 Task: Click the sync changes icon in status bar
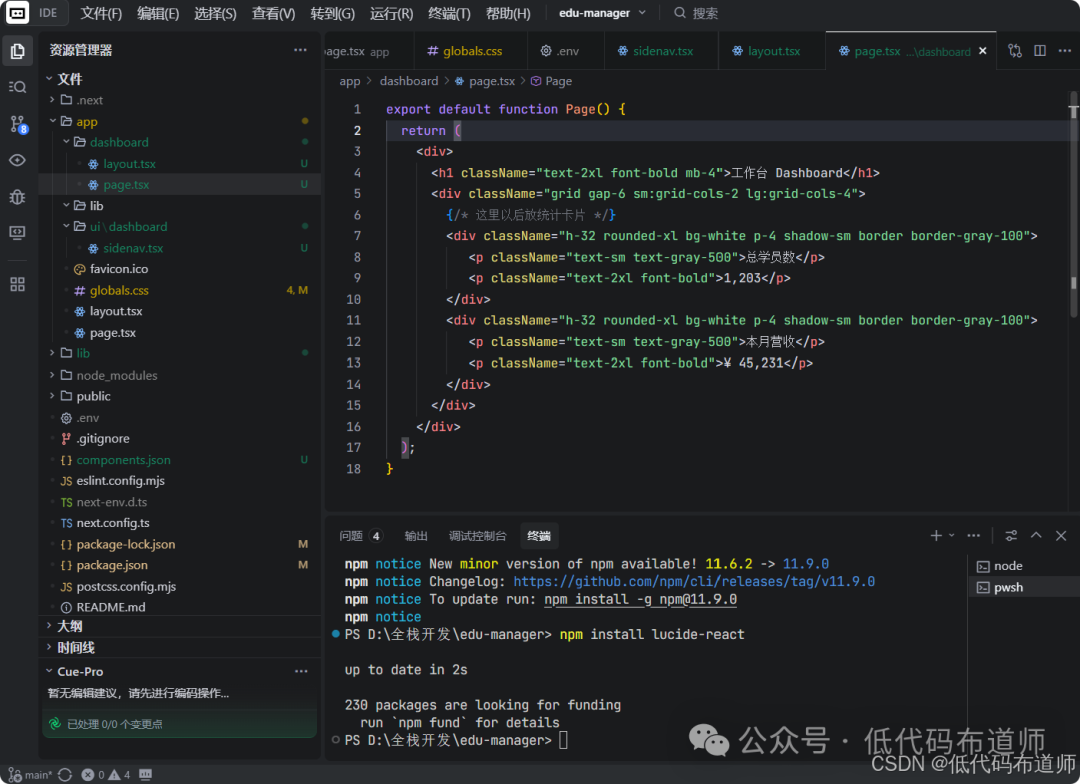65,775
